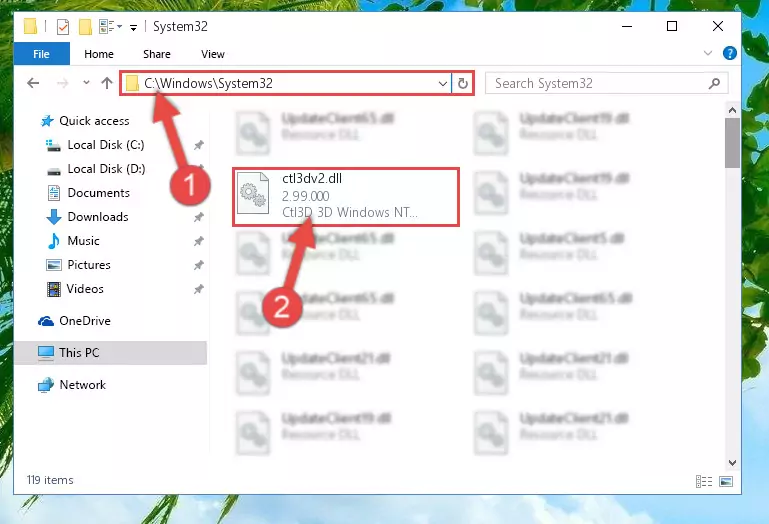Open the File ribbon tab
This screenshot has width=769, height=524.
[x=41, y=54]
